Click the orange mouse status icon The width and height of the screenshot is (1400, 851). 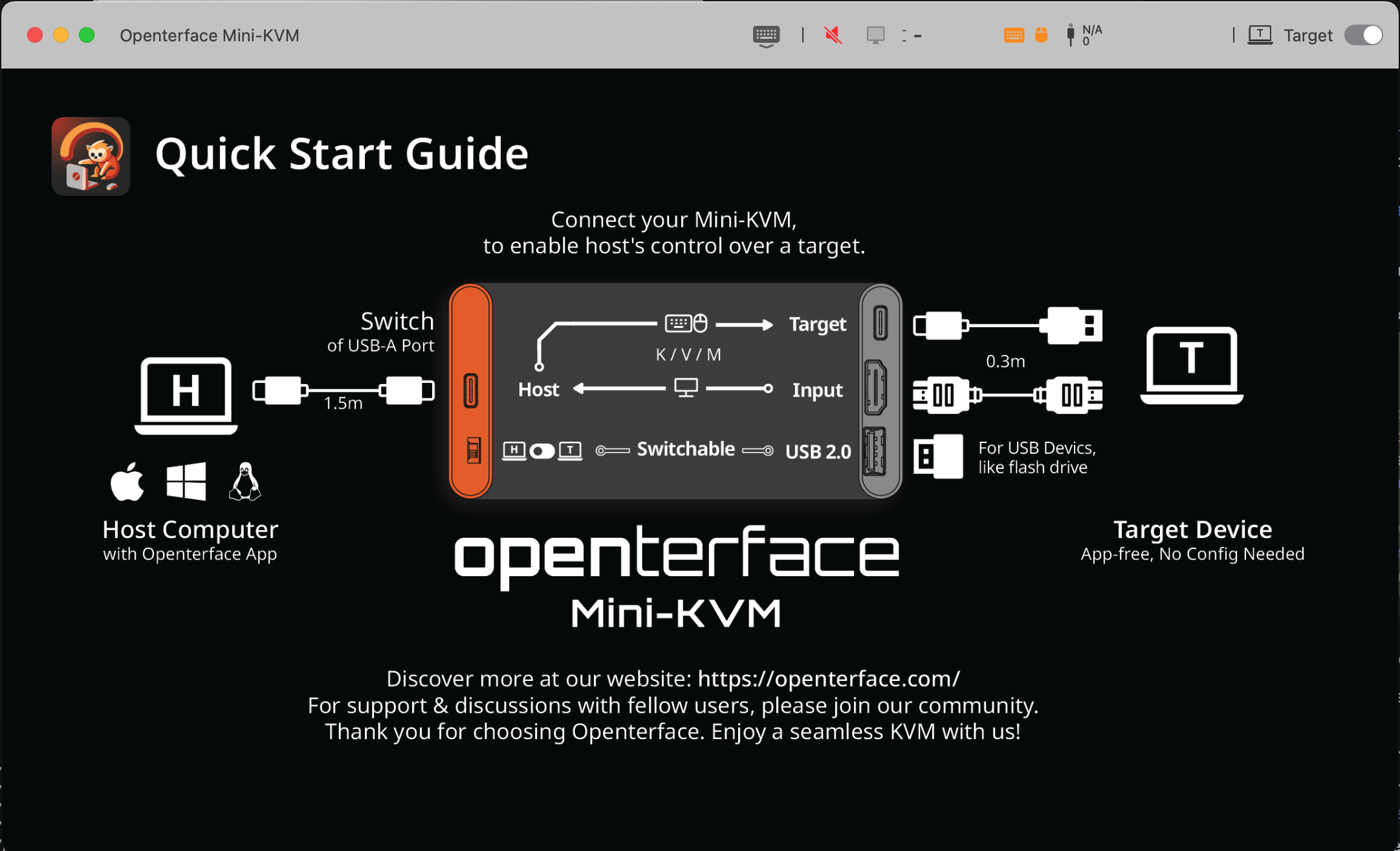tap(1041, 35)
